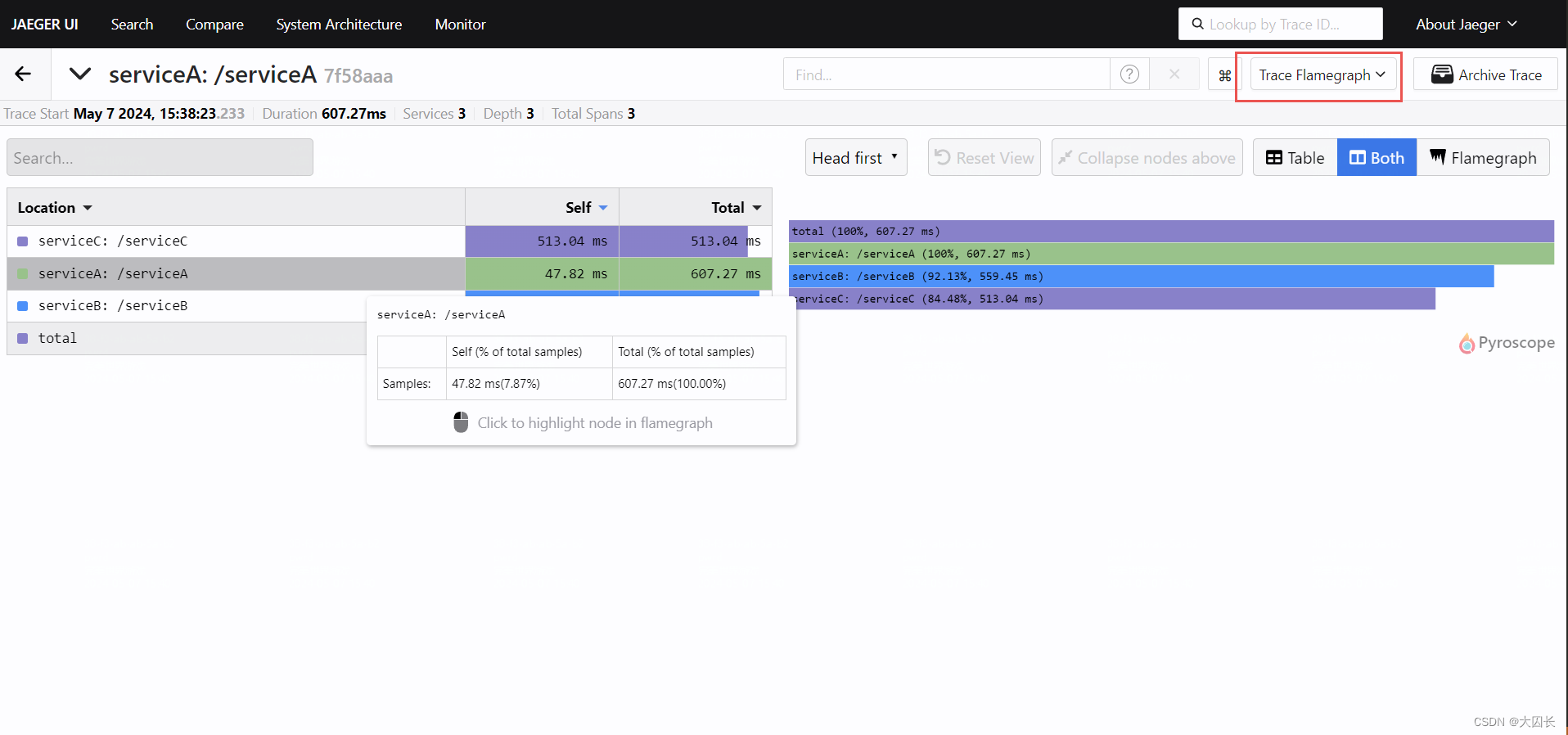This screenshot has height=735, width=1568.
Task: Click the serviceB flamegraph bar
Action: pos(1142,277)
